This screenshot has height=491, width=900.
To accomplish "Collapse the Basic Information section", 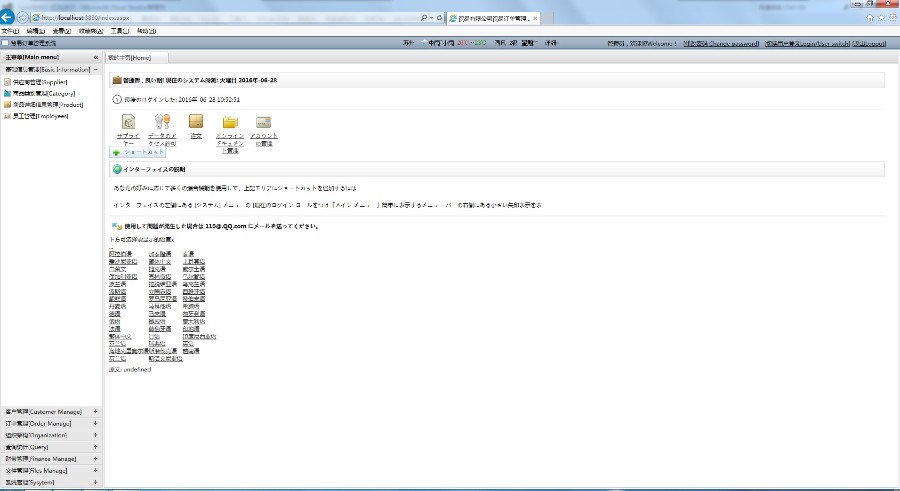I will tap(96, 69).
